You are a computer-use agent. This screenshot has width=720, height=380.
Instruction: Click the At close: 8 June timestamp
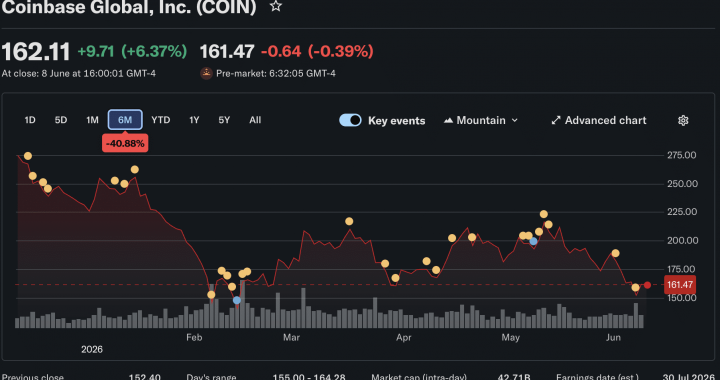click(x=79, y=73)
